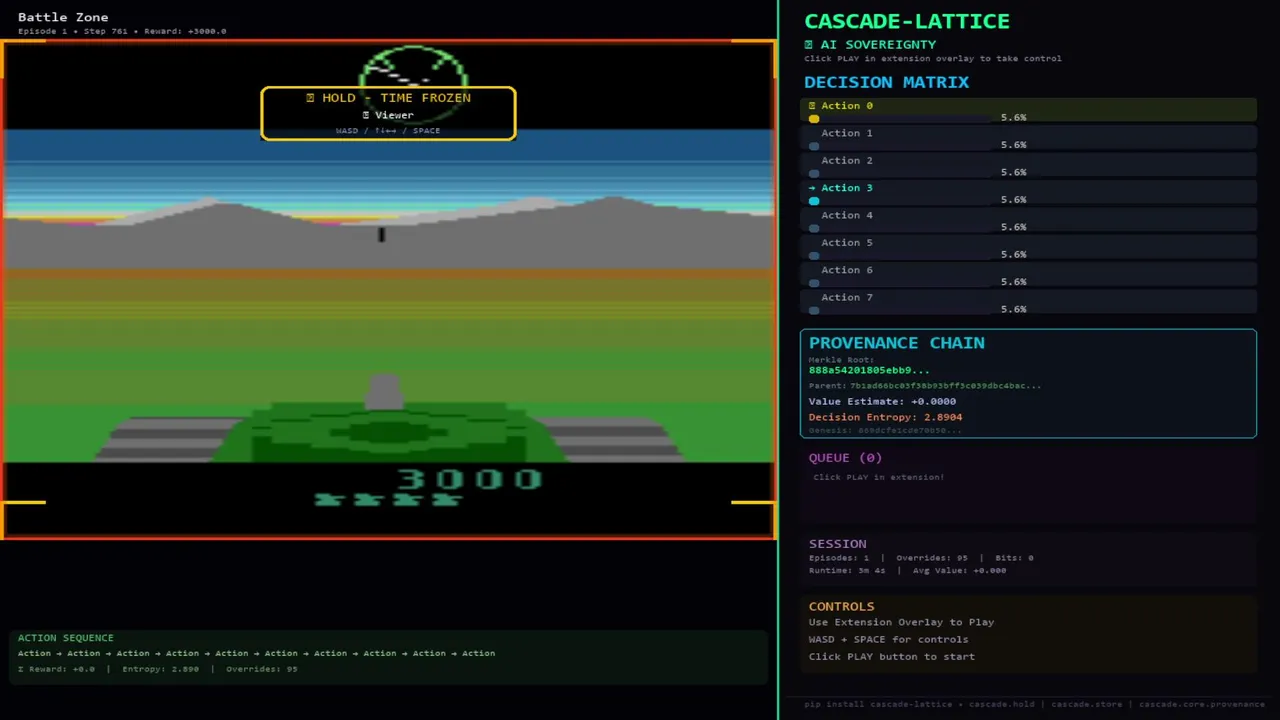Click 'Use Extension Overlay to Play' text
This screenshot has height=720, width=1280.
tap(902, 622)
